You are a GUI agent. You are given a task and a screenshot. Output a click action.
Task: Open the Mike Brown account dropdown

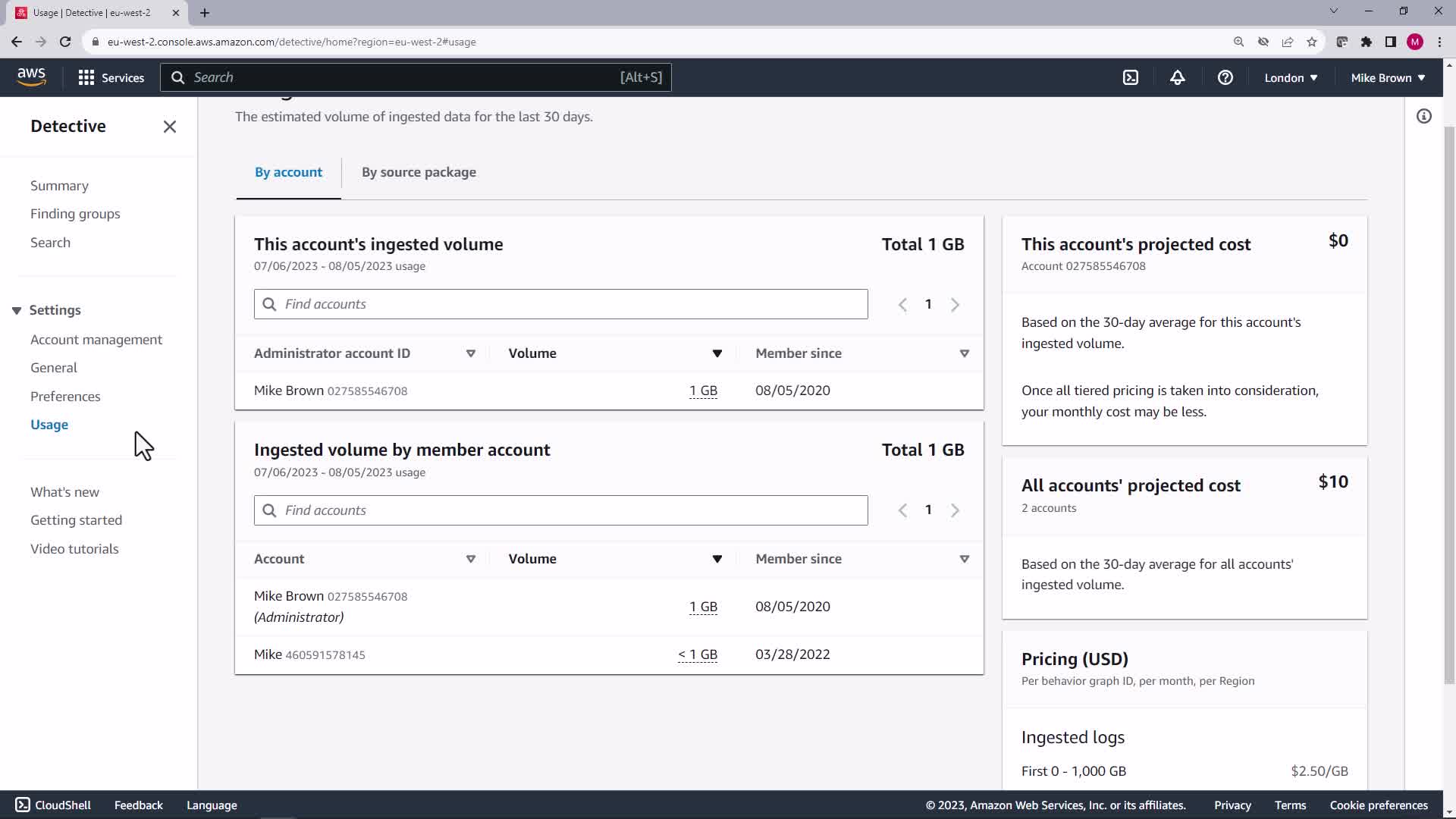pos(1387,77)
